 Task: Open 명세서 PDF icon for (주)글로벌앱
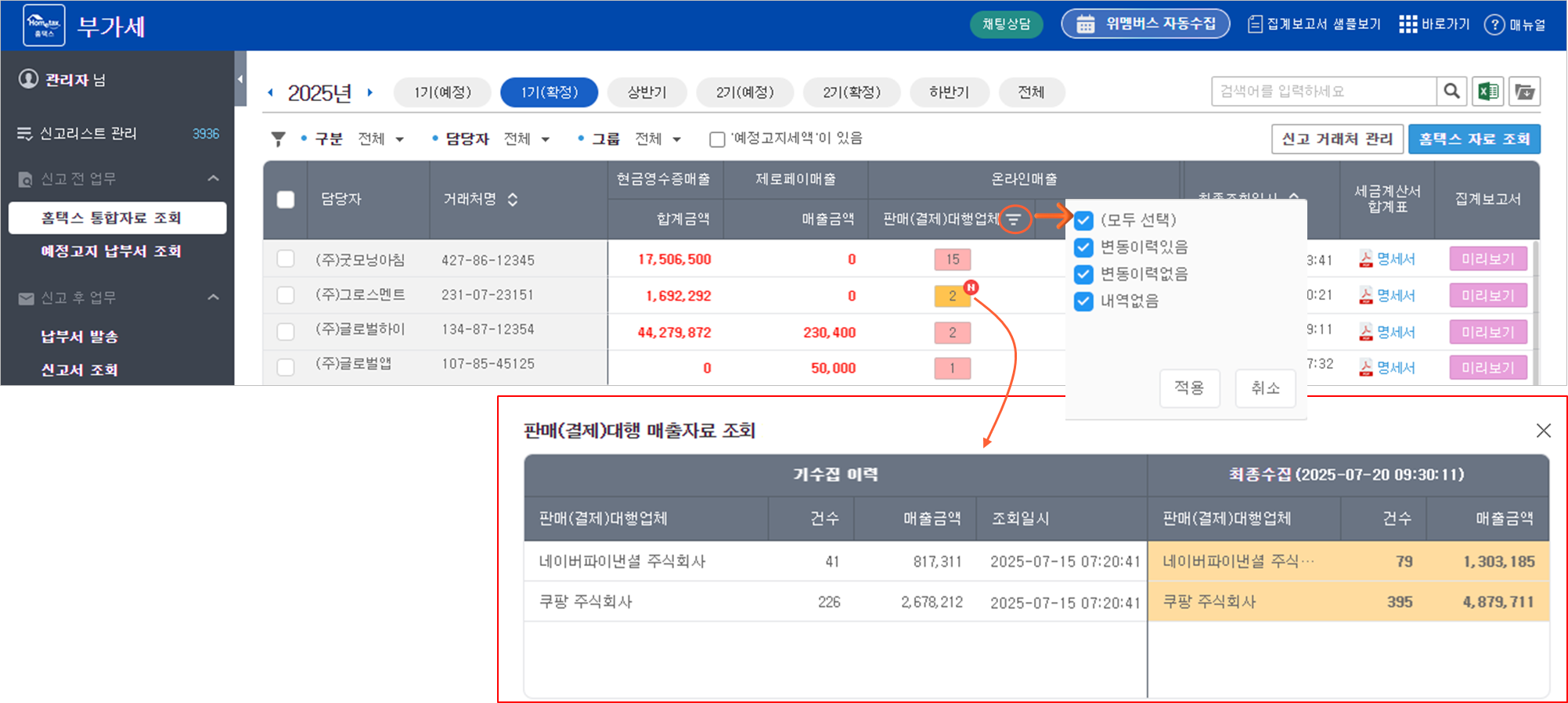[x=1365, y=367]
